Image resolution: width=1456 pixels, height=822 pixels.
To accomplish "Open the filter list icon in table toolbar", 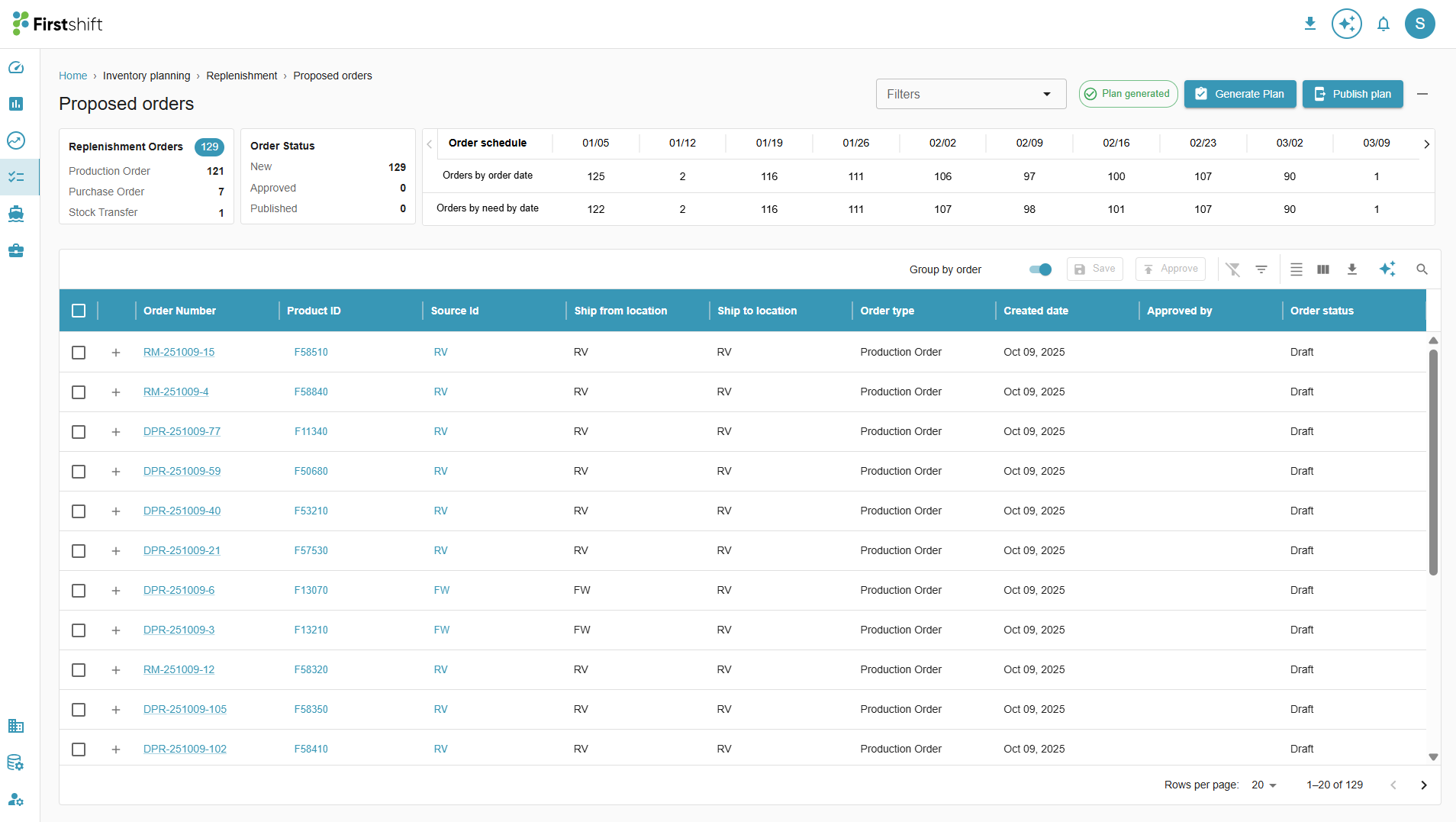I will pyautogui.click(x=1261, y=269).
